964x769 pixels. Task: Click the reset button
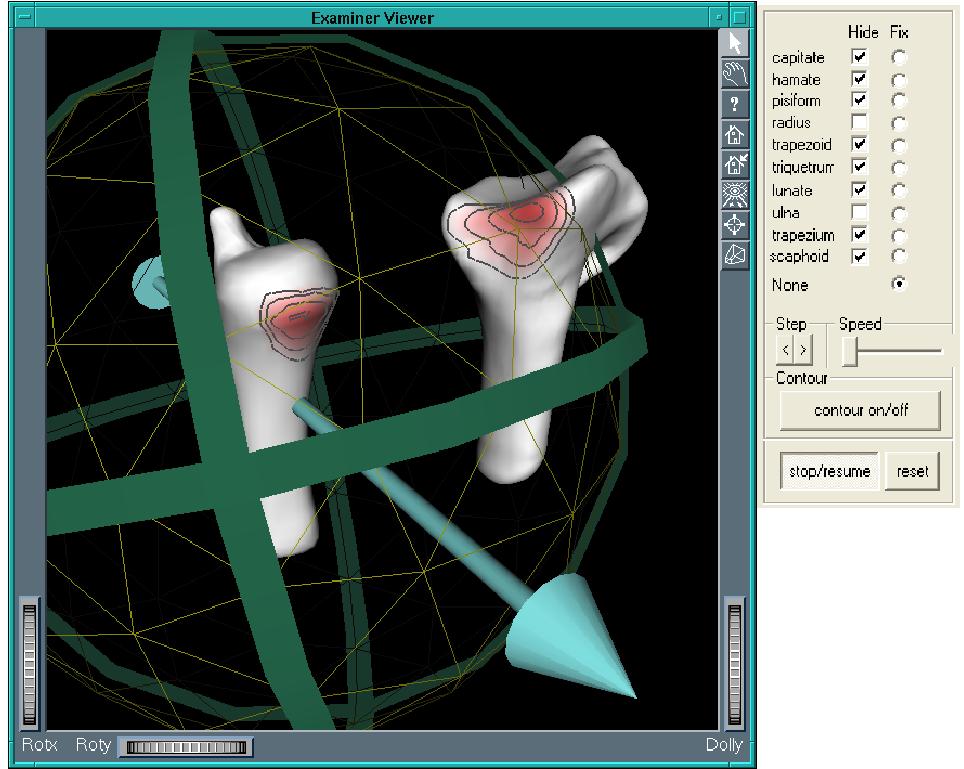click(912, 471)
